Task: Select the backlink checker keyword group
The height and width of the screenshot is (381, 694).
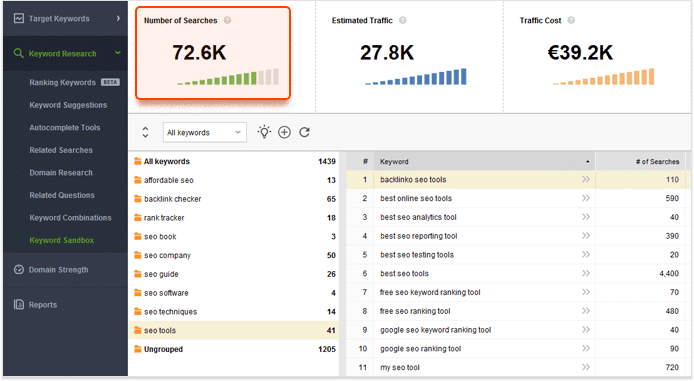Action: click(234, 199)
